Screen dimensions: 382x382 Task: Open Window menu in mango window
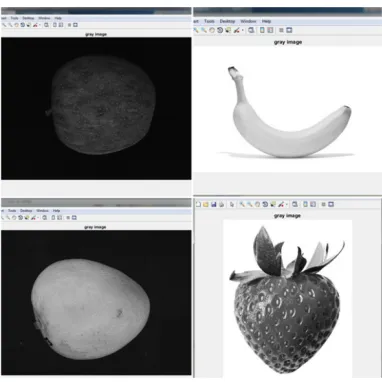(42, 211)
